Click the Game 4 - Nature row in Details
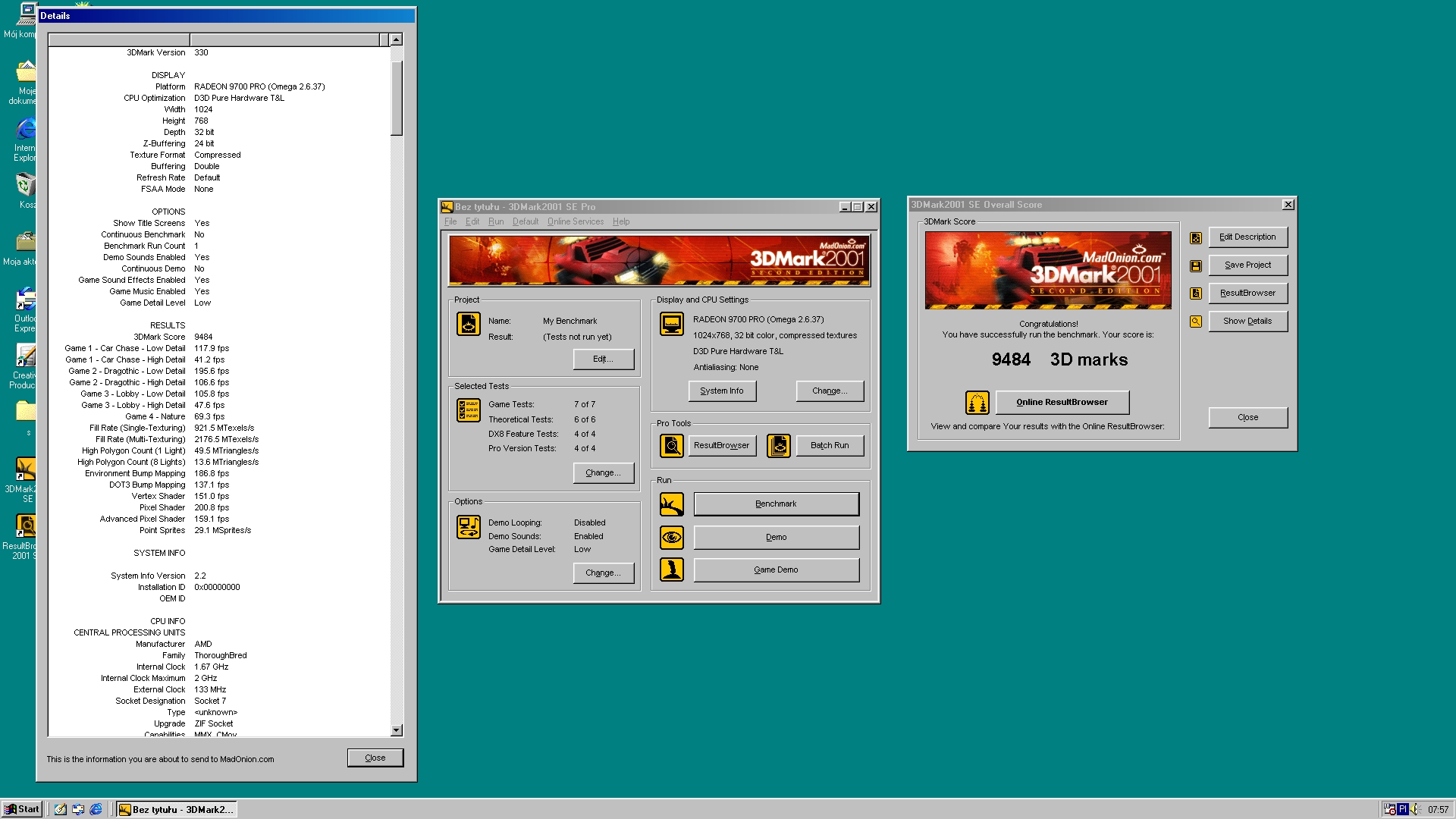The image size is (1456, 819). point(218,417)
